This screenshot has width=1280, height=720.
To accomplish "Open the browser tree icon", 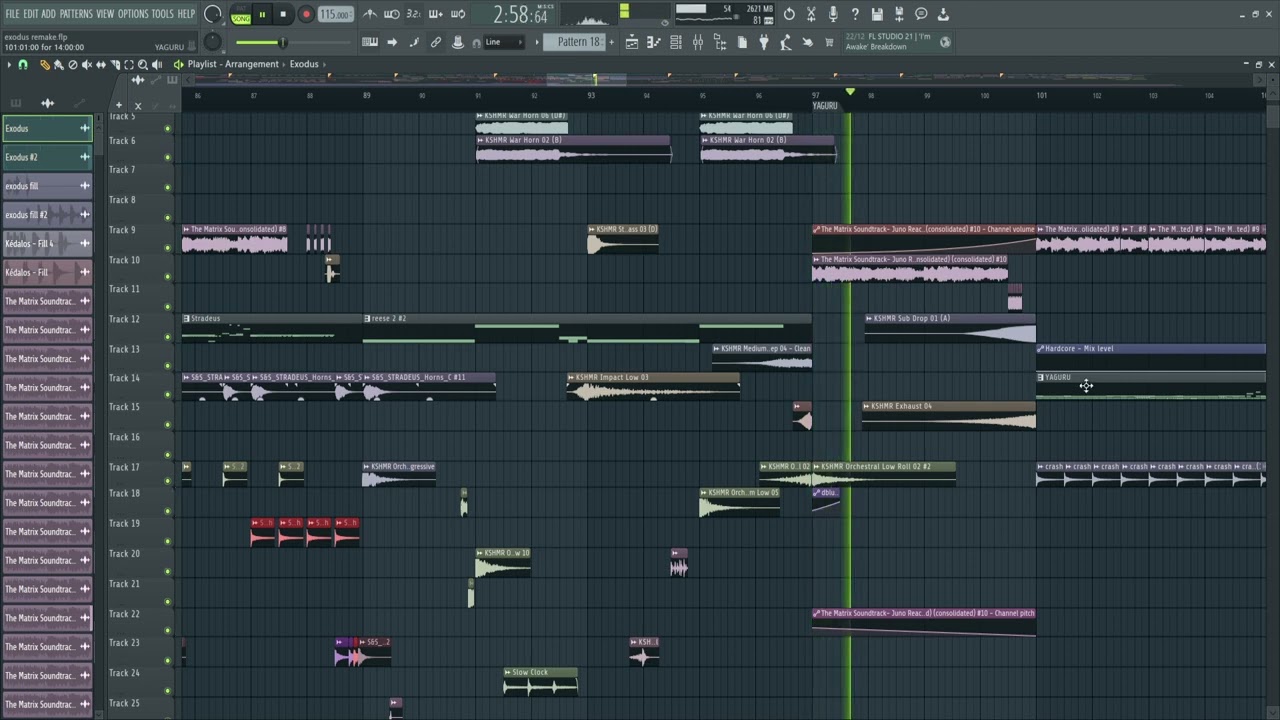I will click(x=720, y=42).
